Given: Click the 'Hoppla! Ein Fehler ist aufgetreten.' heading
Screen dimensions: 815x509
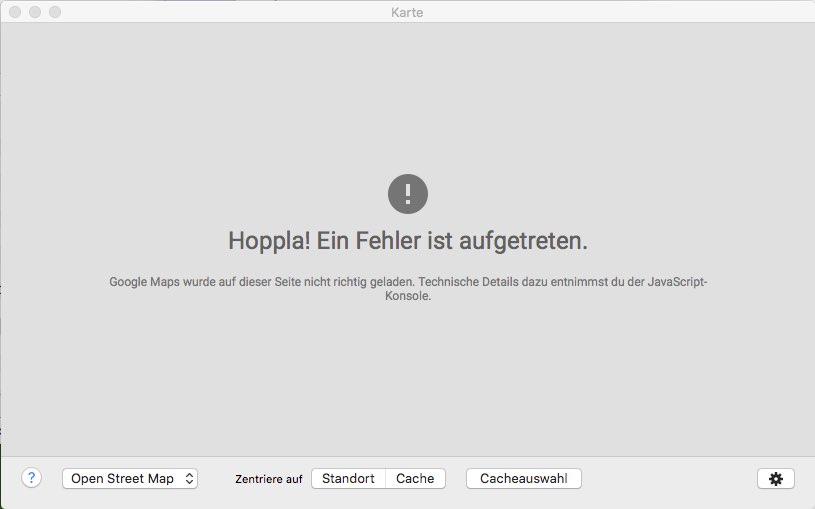Looking at the screenshot, I should [408, 241].
